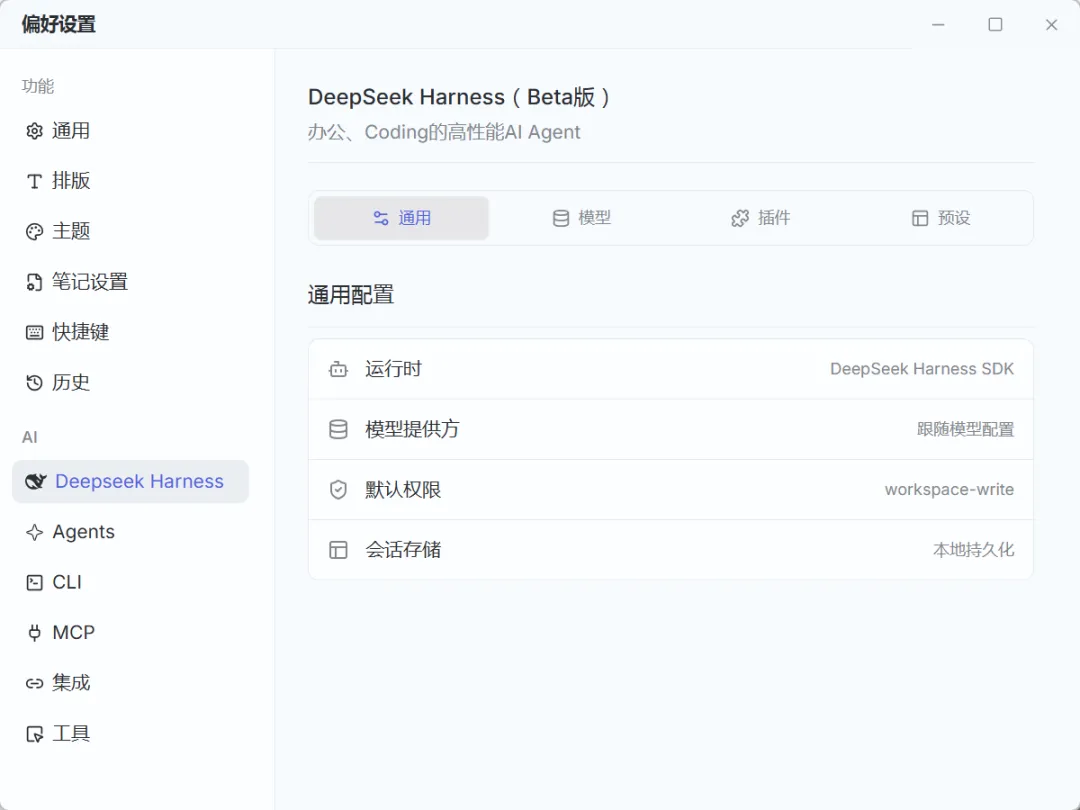Click the whale logo icon of Deepseek Harness
The height and width of the screenshot is (810, 1080).
[x=36, y=481]
